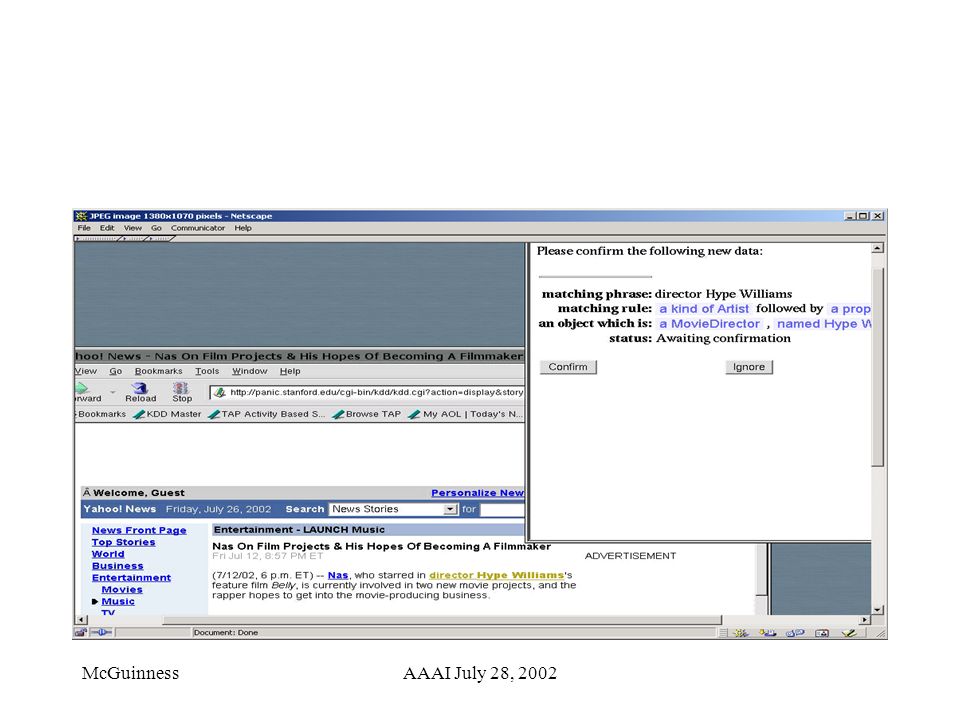Open the News Front Page link
This screenshot has height=720, width=960.
(139, 530)
